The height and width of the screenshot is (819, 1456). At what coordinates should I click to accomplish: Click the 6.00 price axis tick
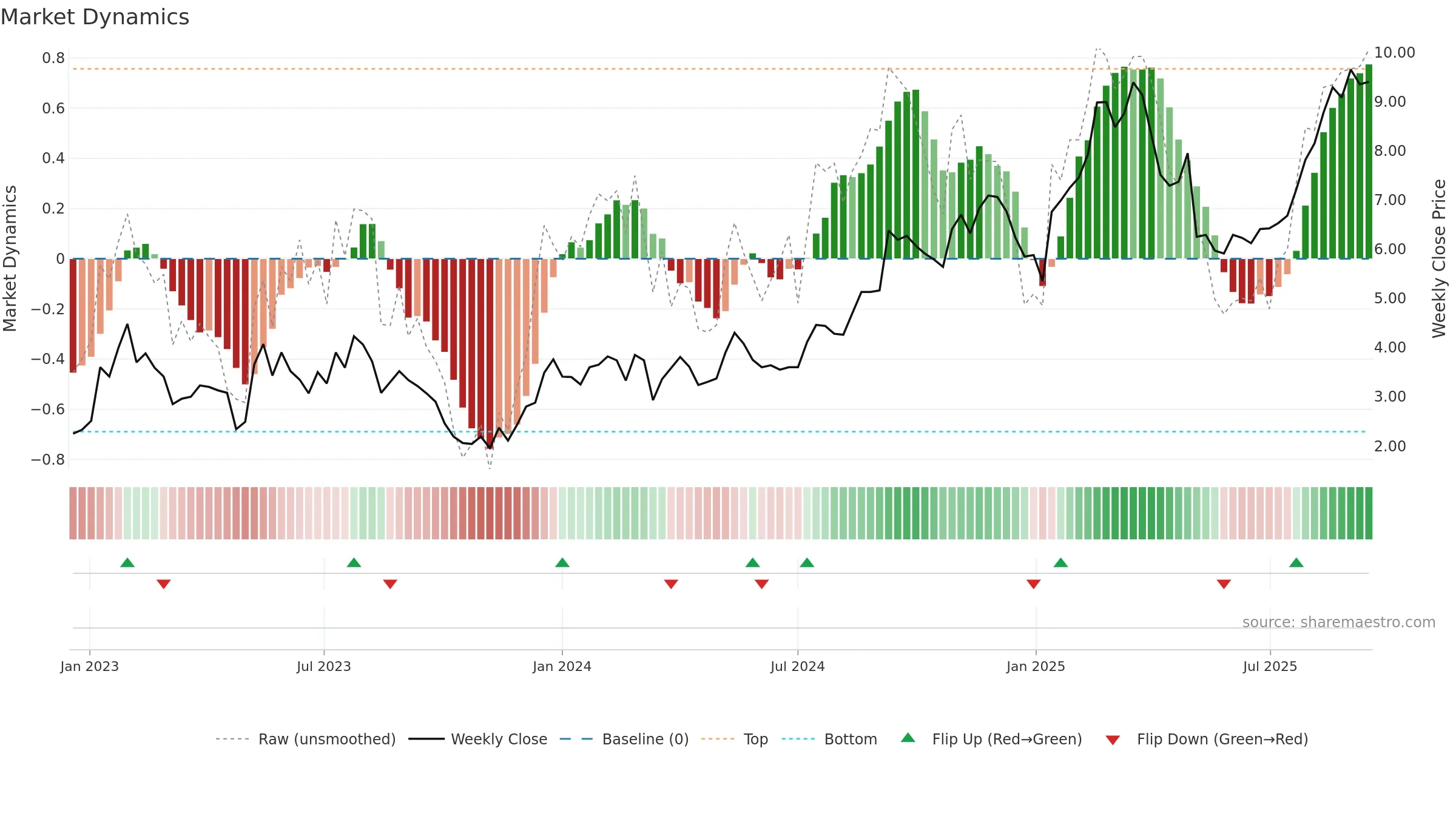[1390, 249]
